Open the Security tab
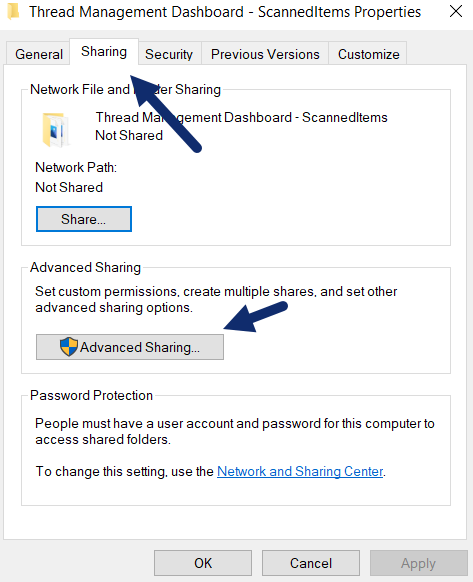The height and width of the screenshot is (582, 473). [169, 54]
